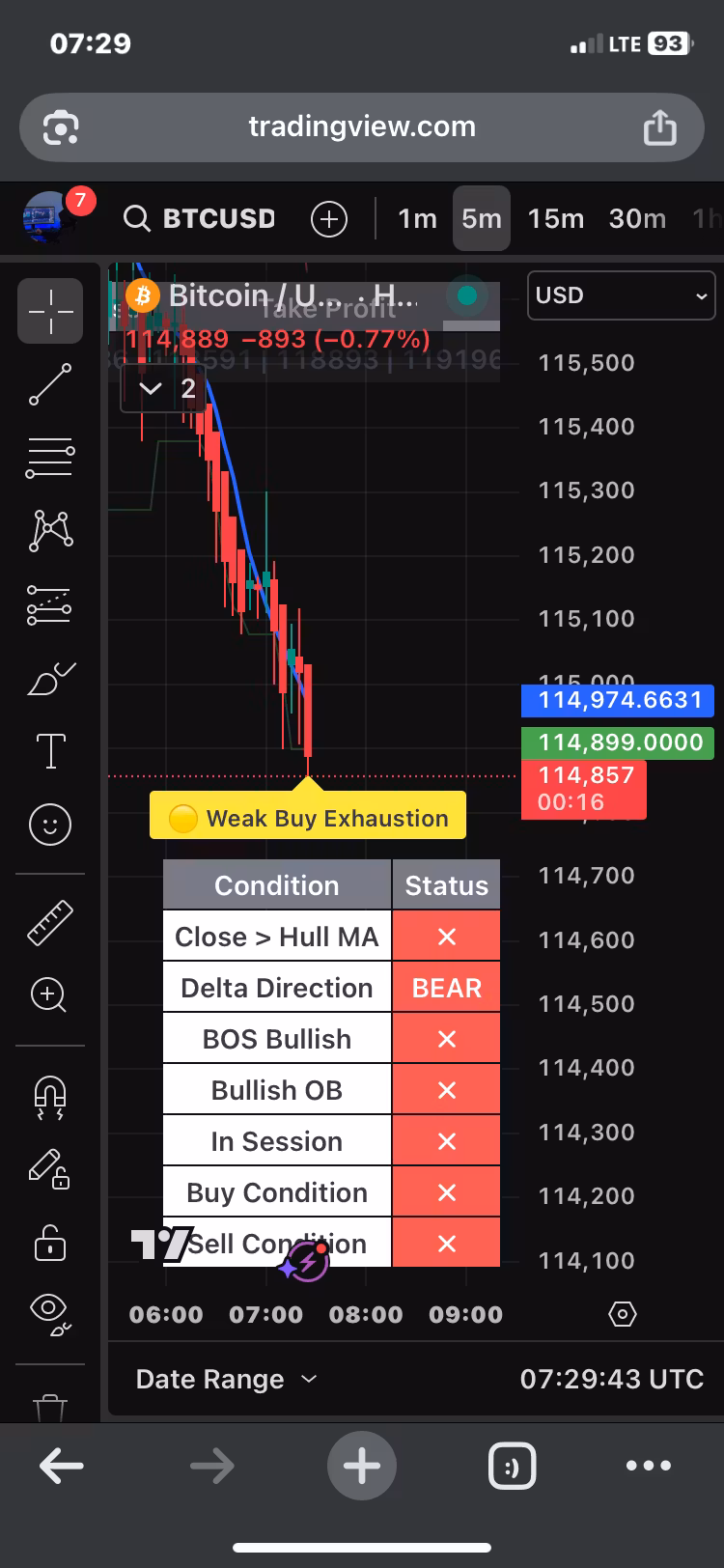
Task: Open symbol search for BTCUSD
Action: (201, 219)
